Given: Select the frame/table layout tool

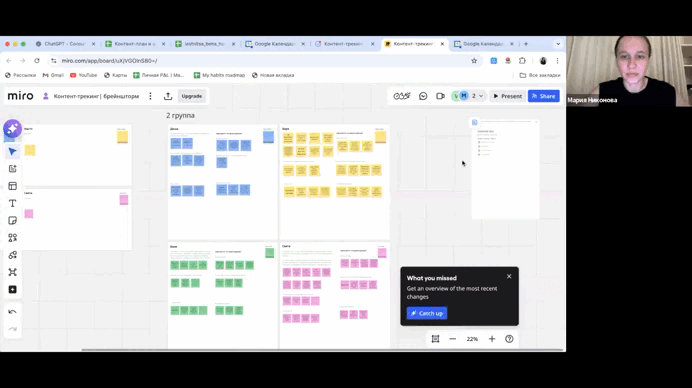Looking at the screenshot, I should click(12, 186).
